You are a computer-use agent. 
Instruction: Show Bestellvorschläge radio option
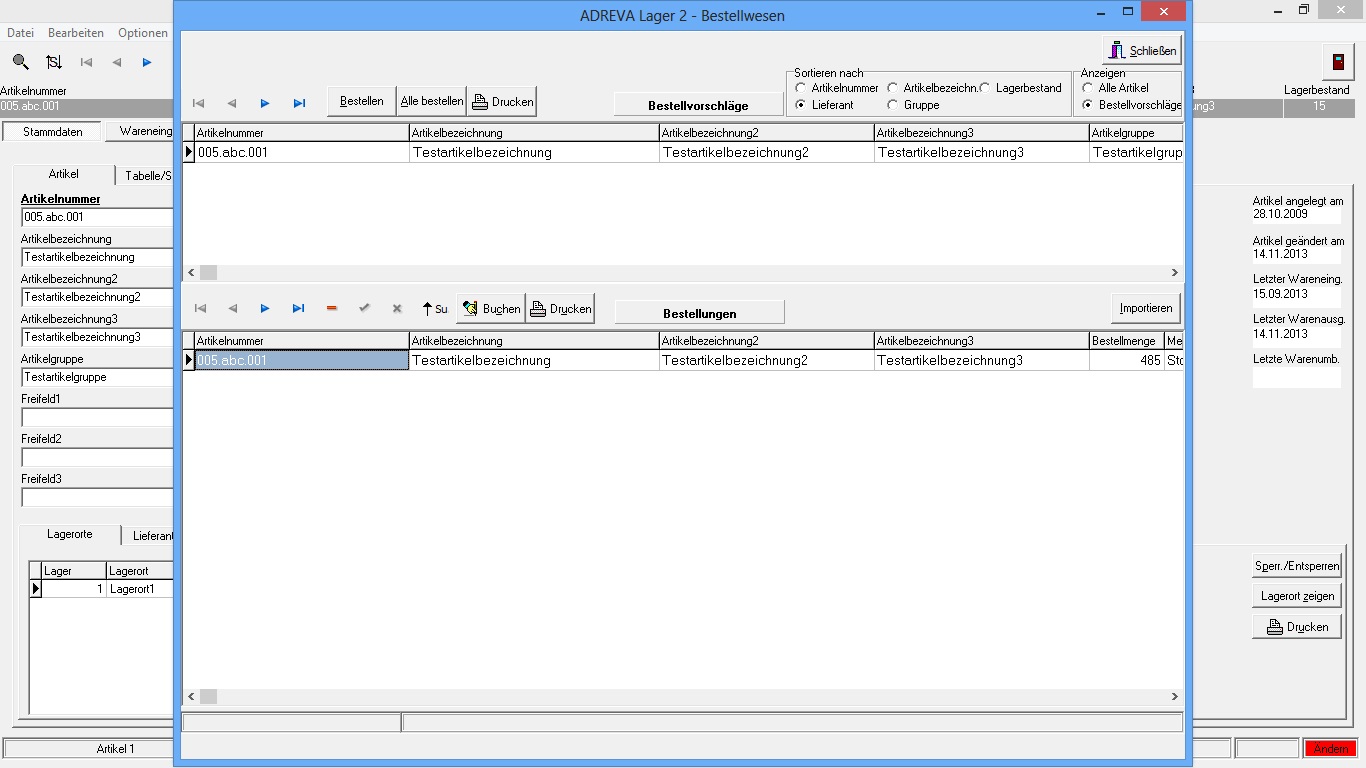[1088, 105]
